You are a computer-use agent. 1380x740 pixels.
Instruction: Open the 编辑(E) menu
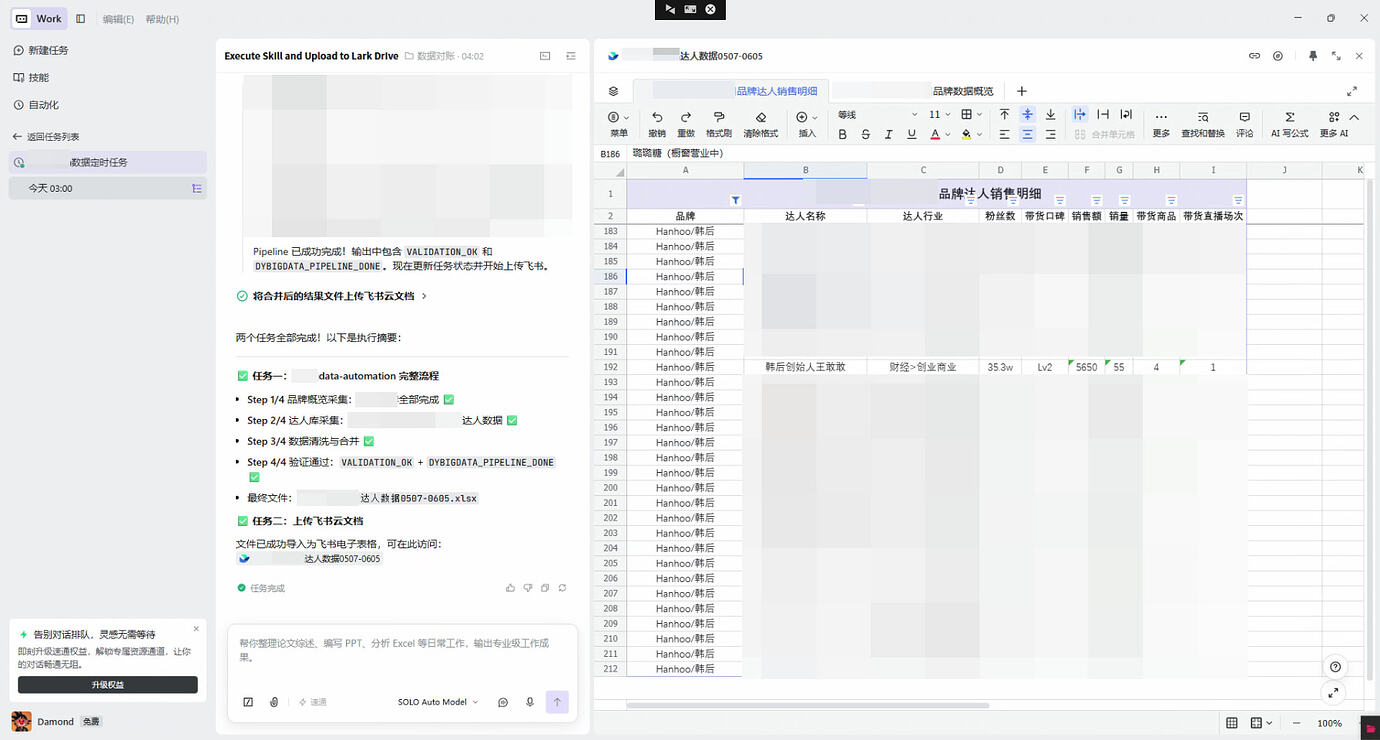(119, 19)
